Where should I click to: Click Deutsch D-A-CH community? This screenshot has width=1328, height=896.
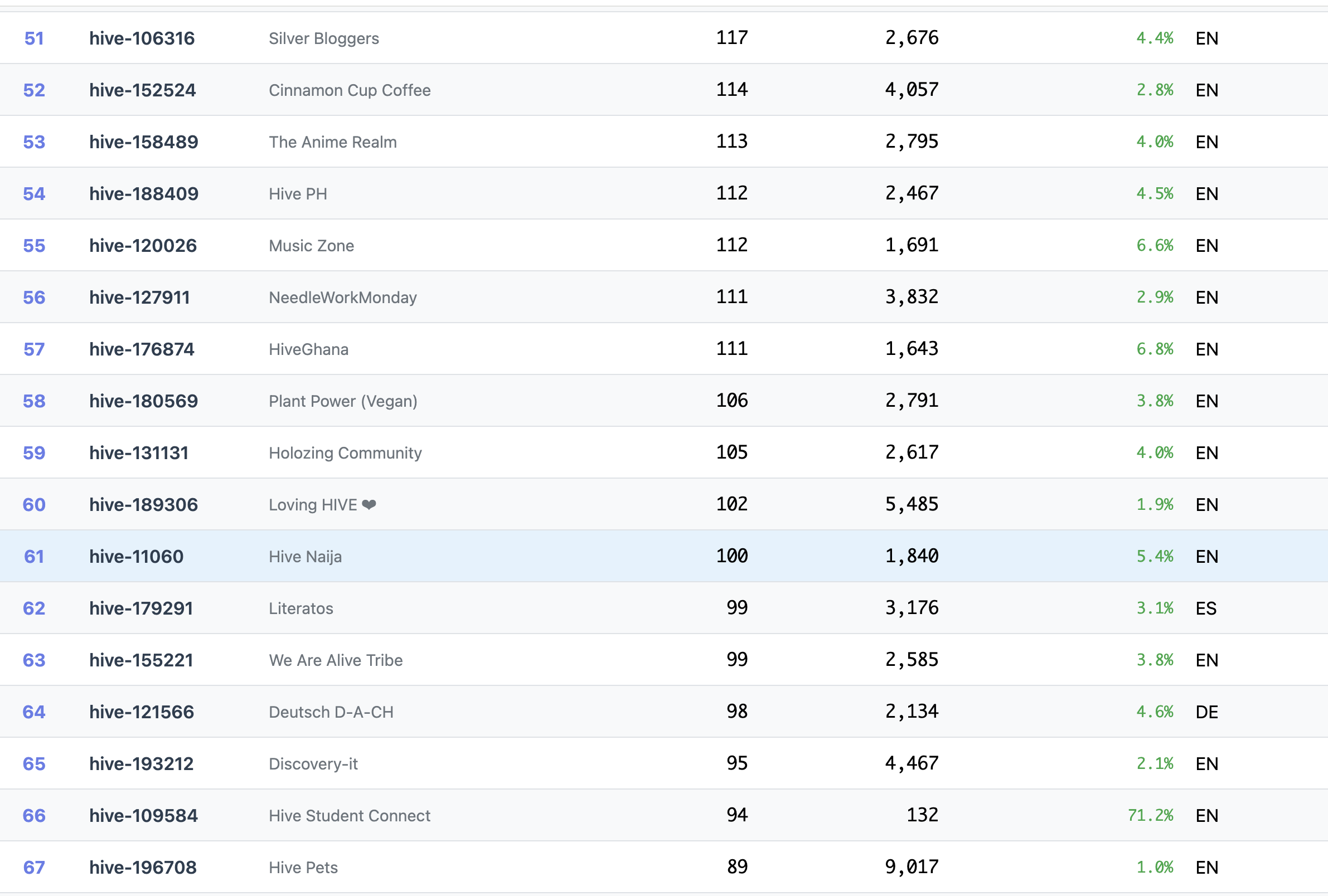coord(331,712)
